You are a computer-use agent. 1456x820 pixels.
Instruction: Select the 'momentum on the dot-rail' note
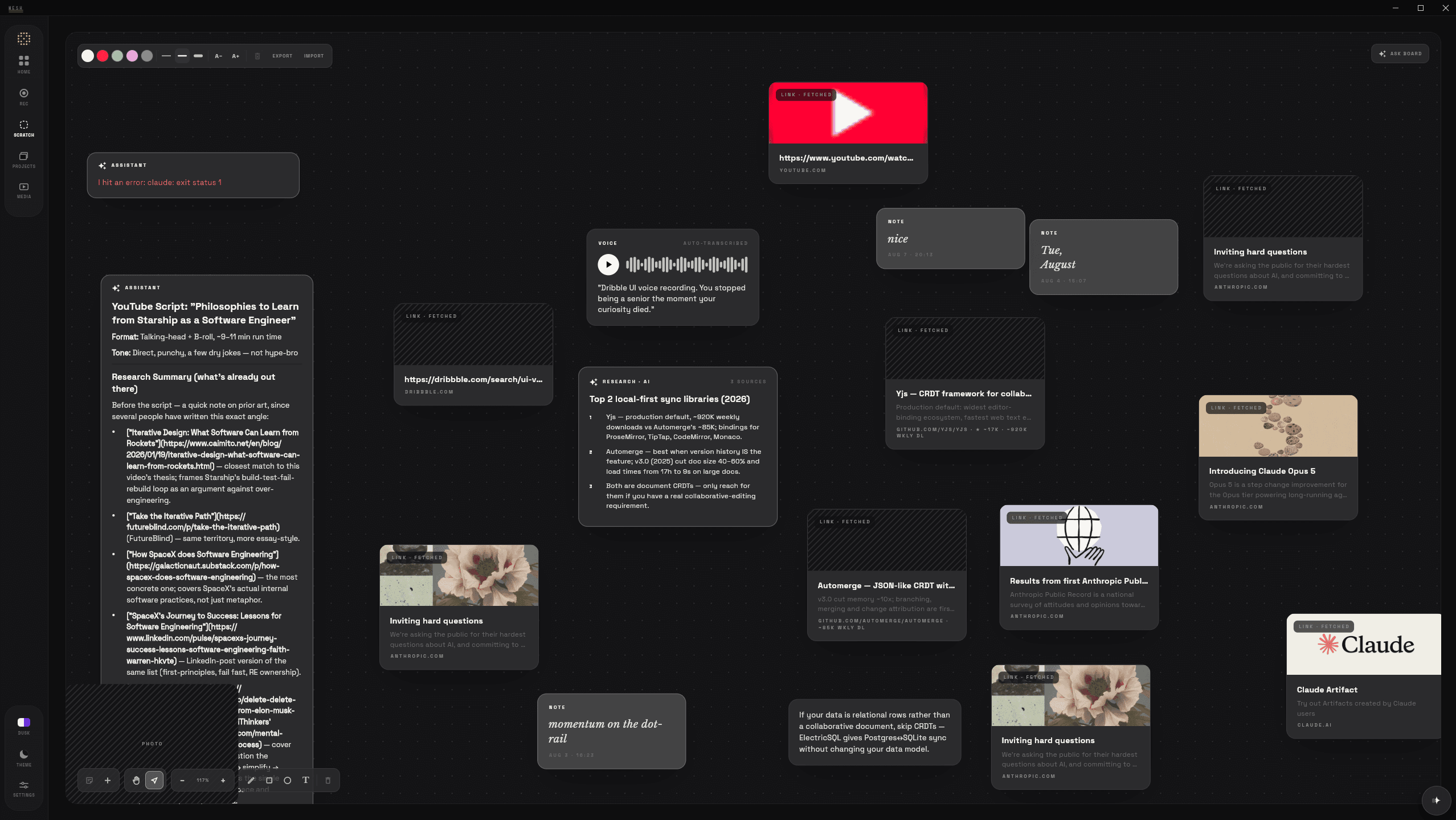pyautogui.click(x=612, y=731)
